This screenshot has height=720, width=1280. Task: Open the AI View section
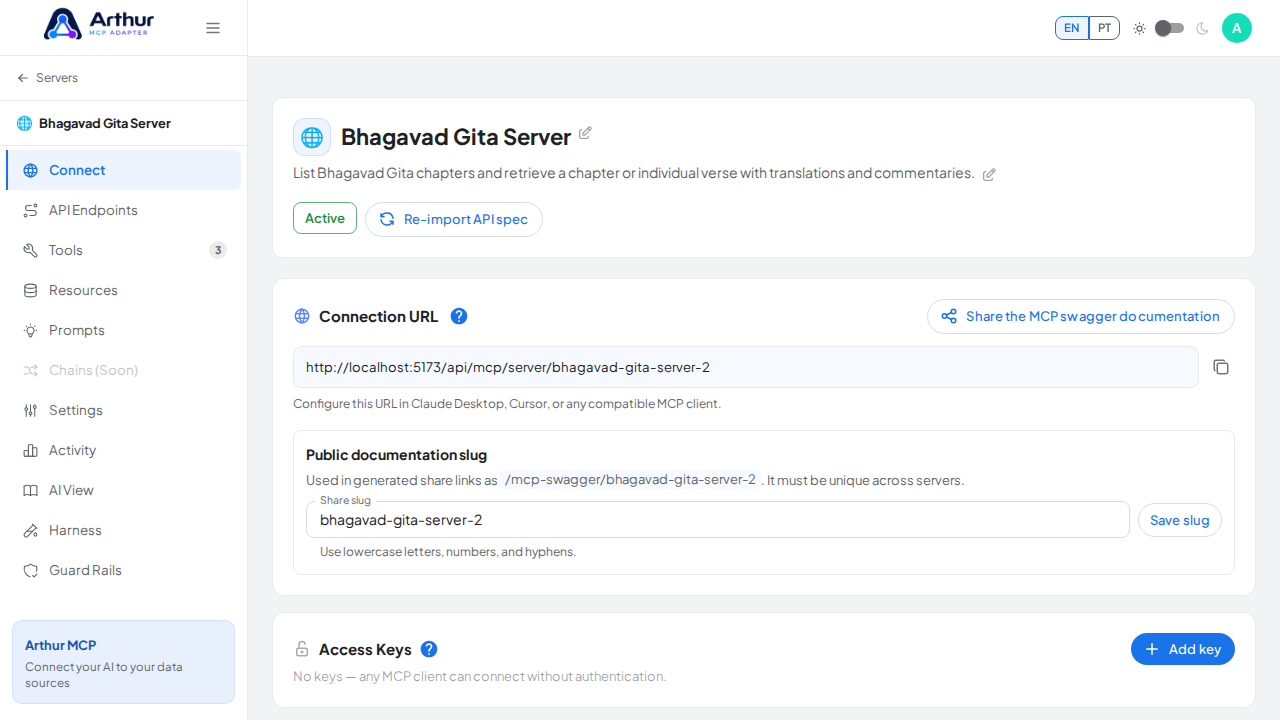pyautogui.click(x=124, y=490)
